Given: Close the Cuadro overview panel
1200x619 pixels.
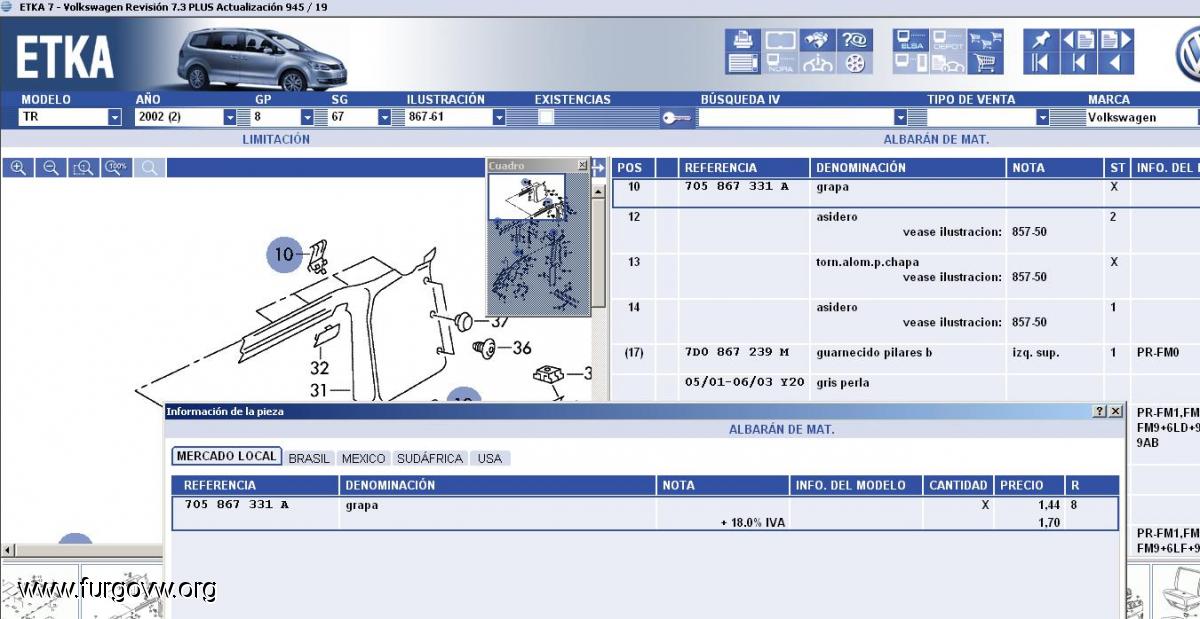Looking at the screenshot, I should point(582,165).
